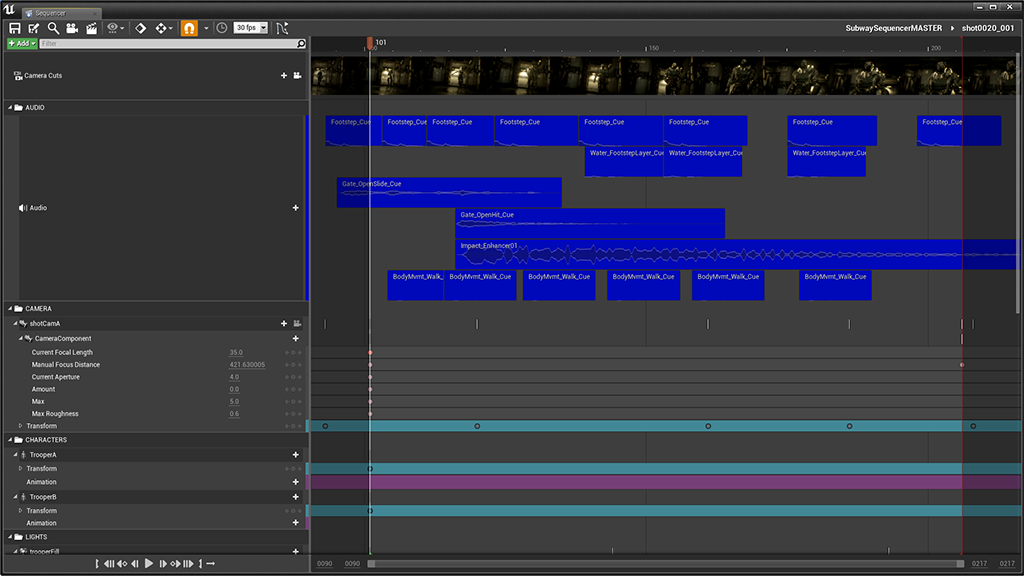Click the Create Camera icon

pyautogui.click(x=72, y=28)
